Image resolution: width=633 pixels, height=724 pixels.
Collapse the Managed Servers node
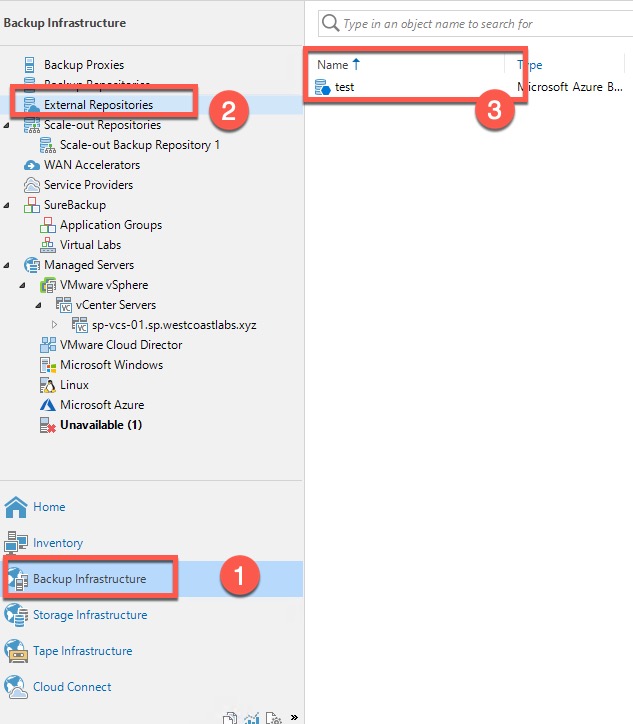pyautogui.click(x=8, y=265)
